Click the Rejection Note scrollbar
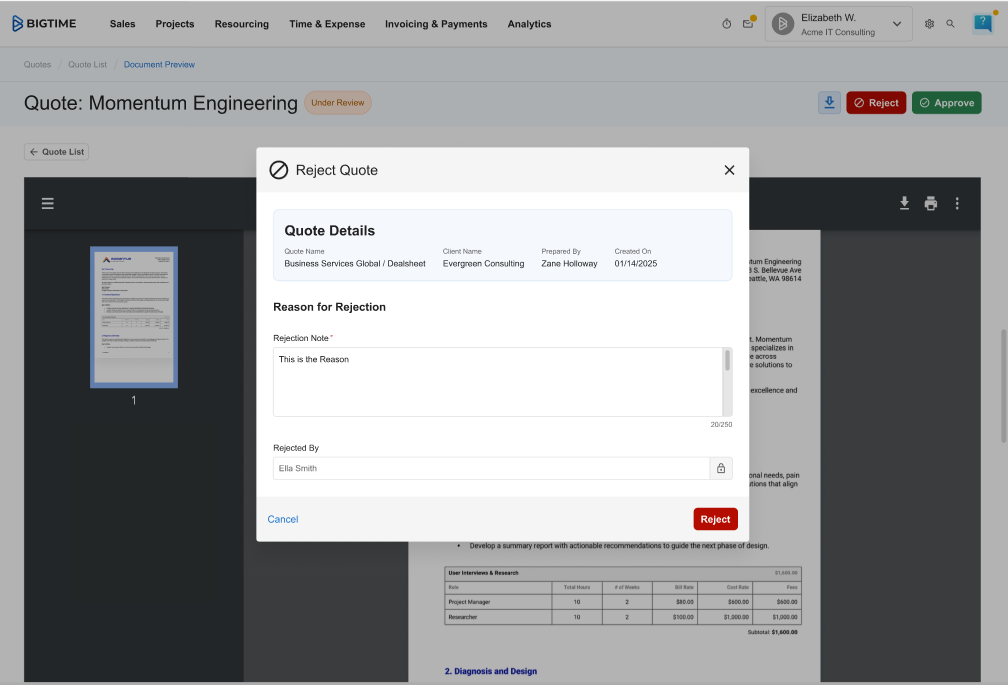This screenshot has width=1008, height=685. (727, 361)
